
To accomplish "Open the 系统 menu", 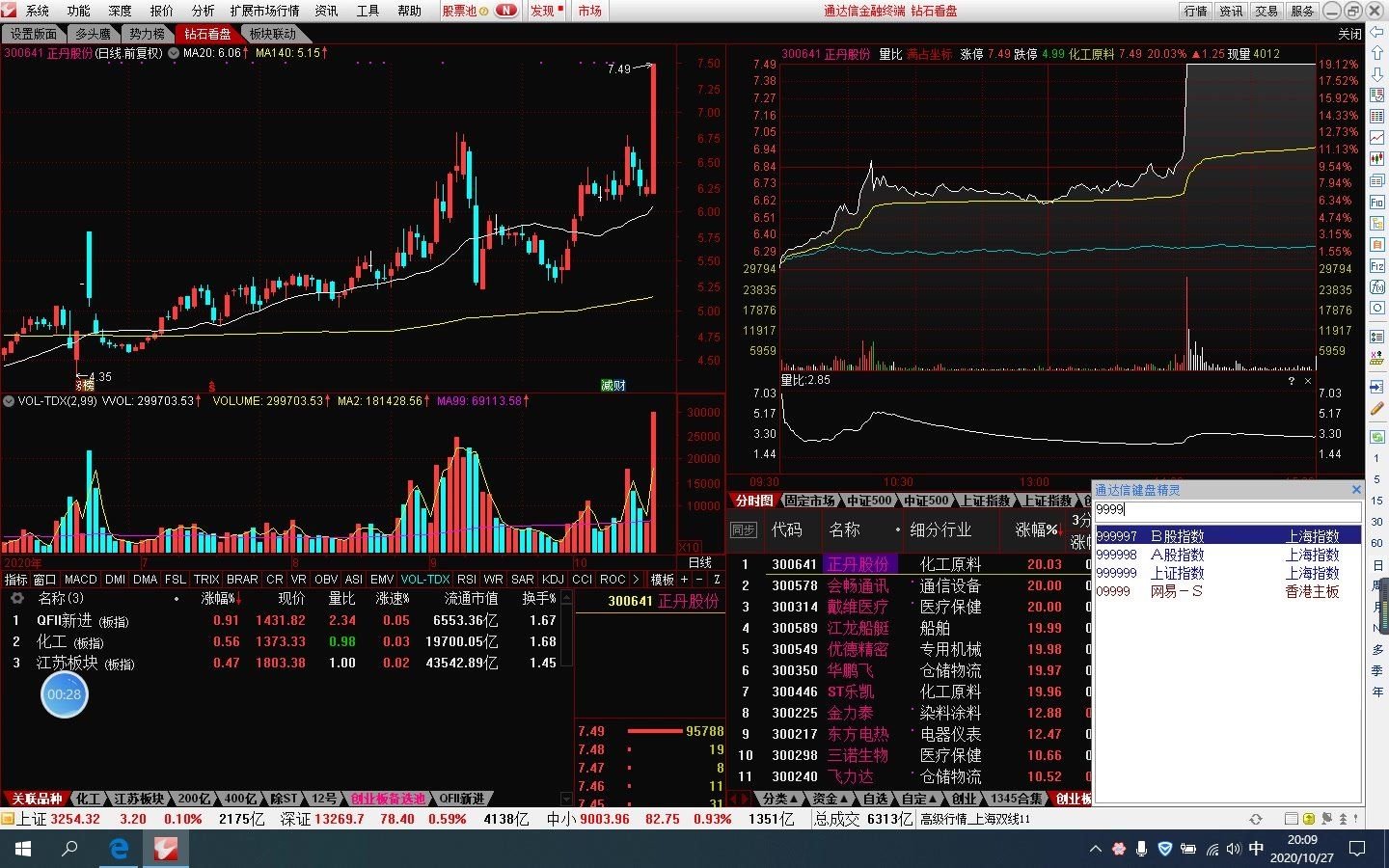I will pos(37,11).
